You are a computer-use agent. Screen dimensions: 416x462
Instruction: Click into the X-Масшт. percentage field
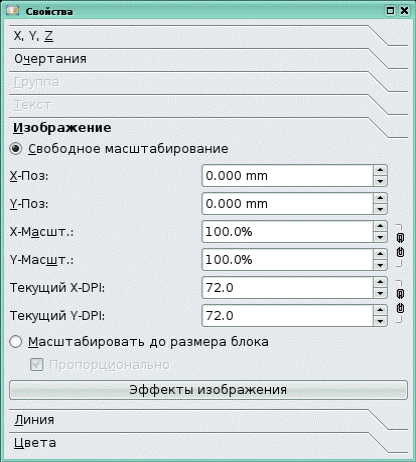(x=287, y=232)
